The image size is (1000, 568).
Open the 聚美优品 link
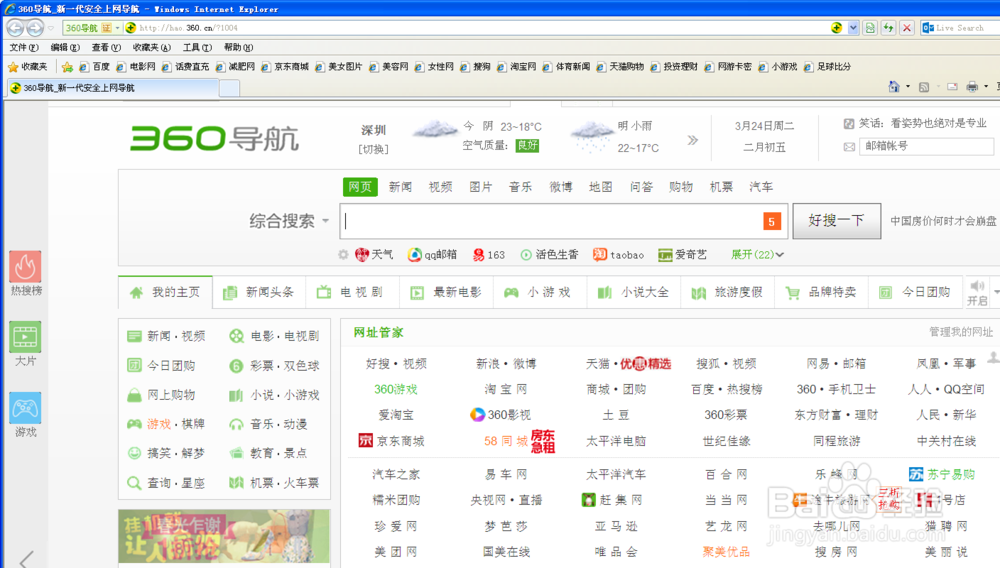click(x=726, y=551)
